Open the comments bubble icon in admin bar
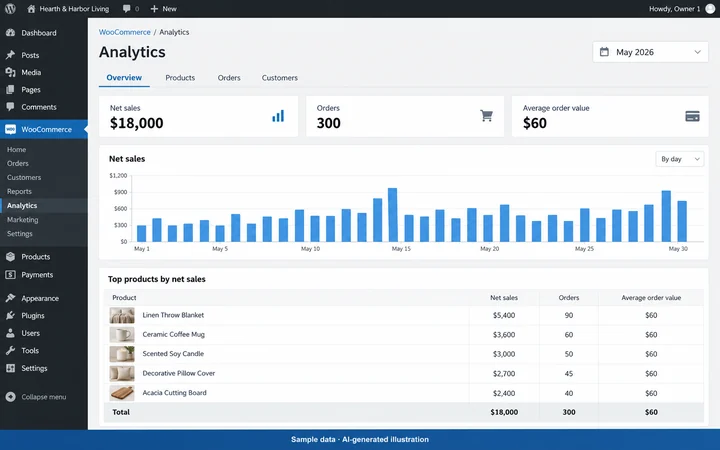720x450 pixels. click(127, 9)
